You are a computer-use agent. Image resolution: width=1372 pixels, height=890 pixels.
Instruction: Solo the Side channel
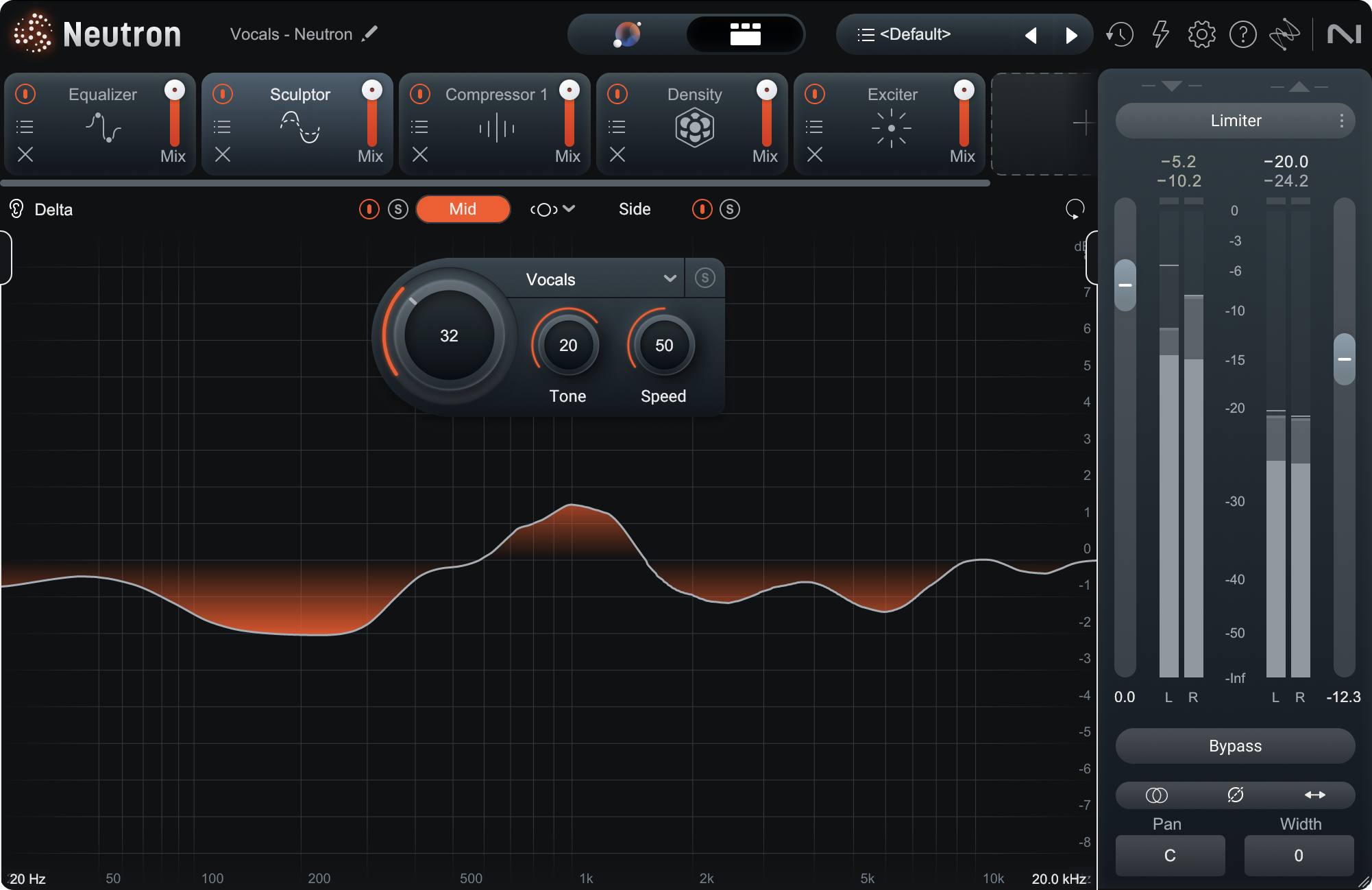tap(730, 209)
